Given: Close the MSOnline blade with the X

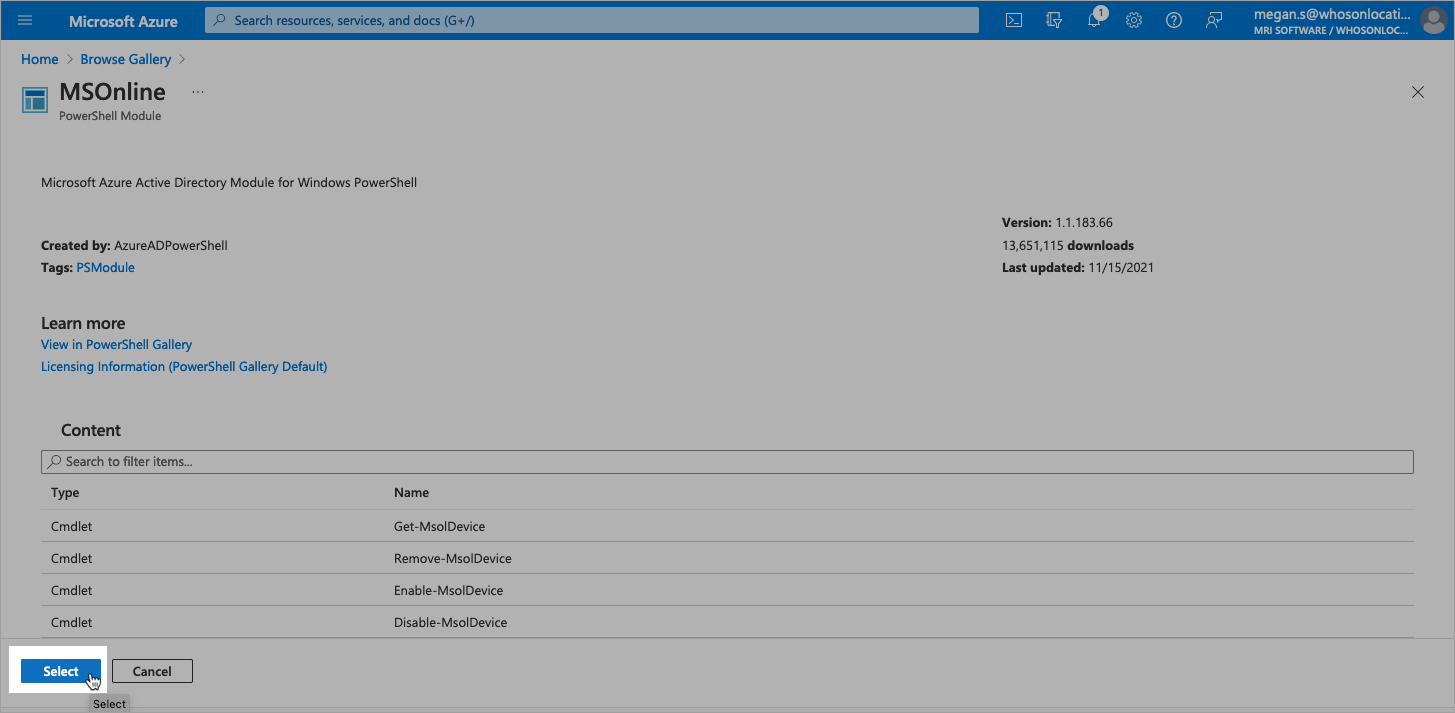Looking at the screenshot, I should click(1417, 92).
